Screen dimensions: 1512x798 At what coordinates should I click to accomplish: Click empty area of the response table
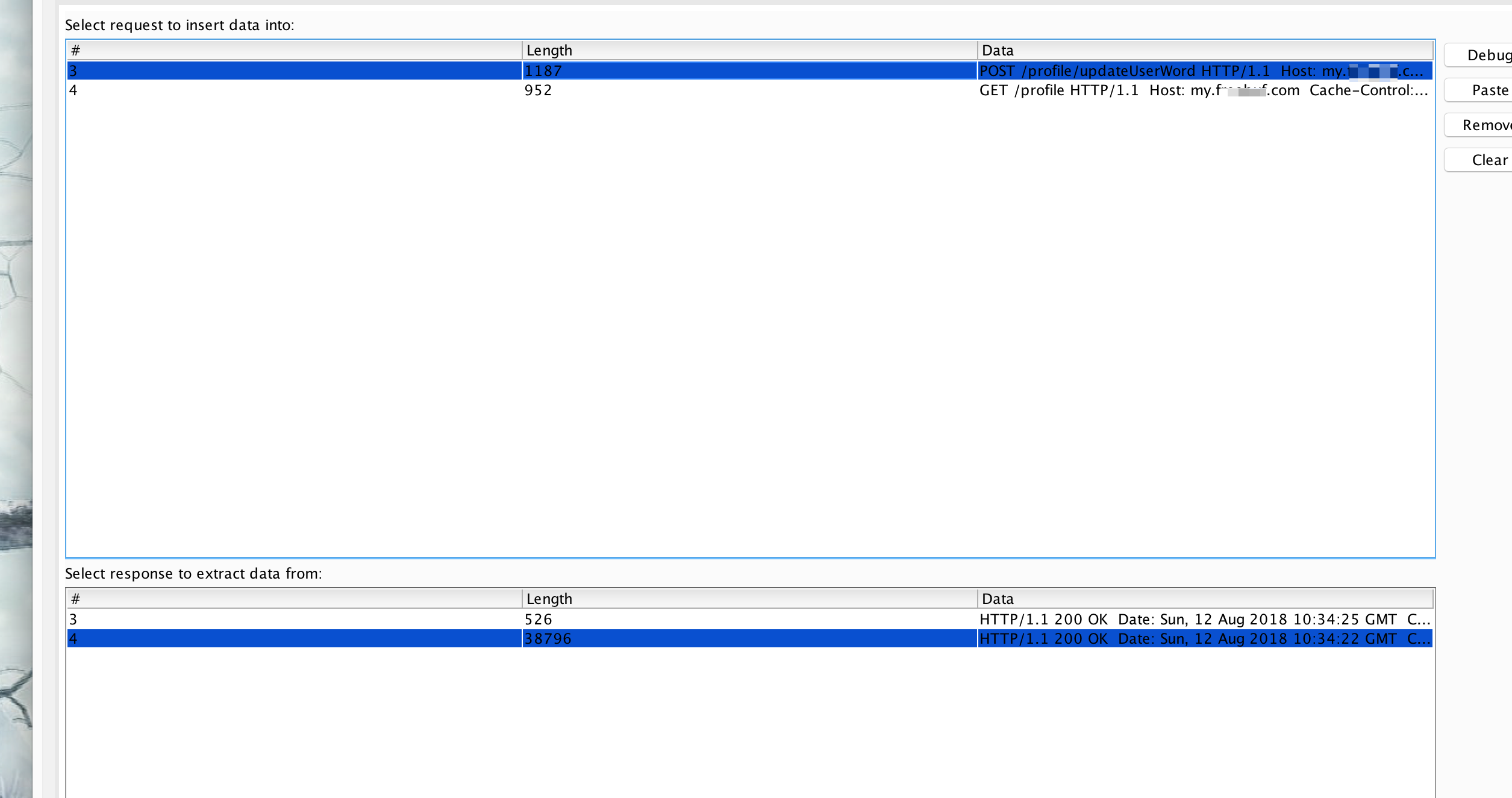click(x=749, y=723)
